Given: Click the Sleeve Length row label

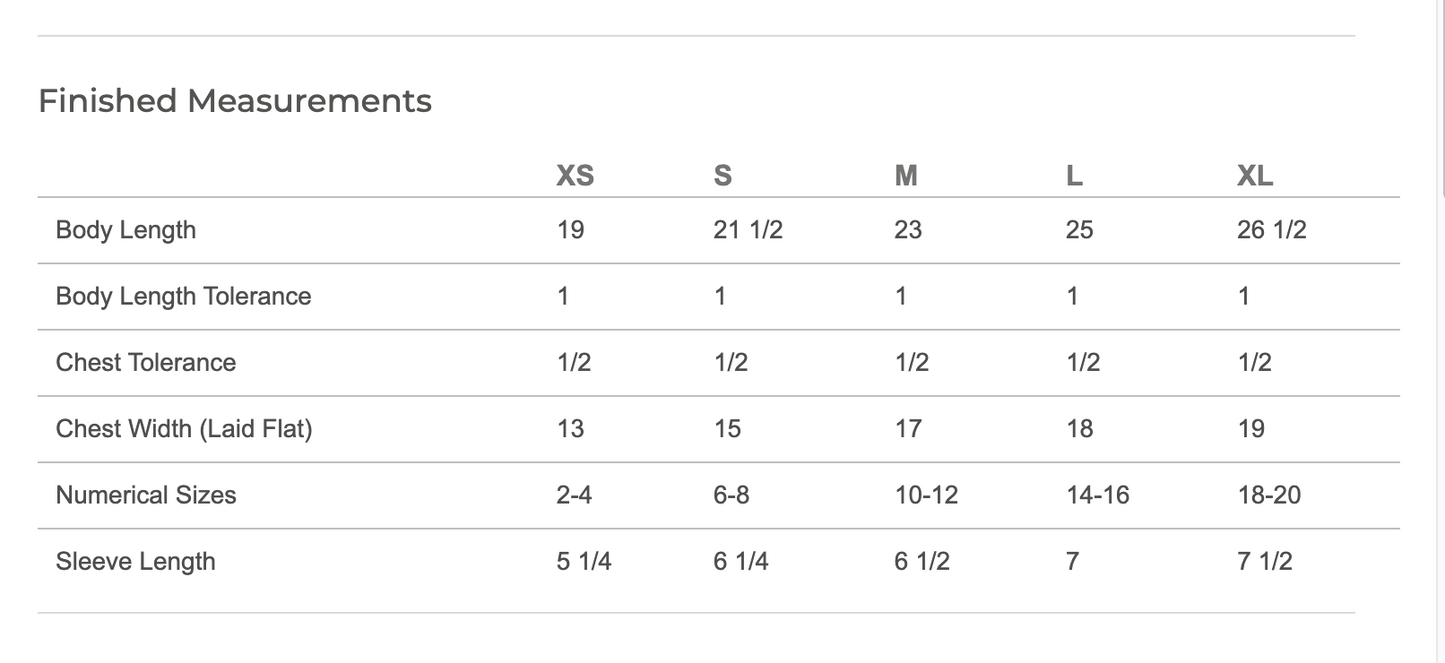Looking at the screenshot, I should 136,561.
